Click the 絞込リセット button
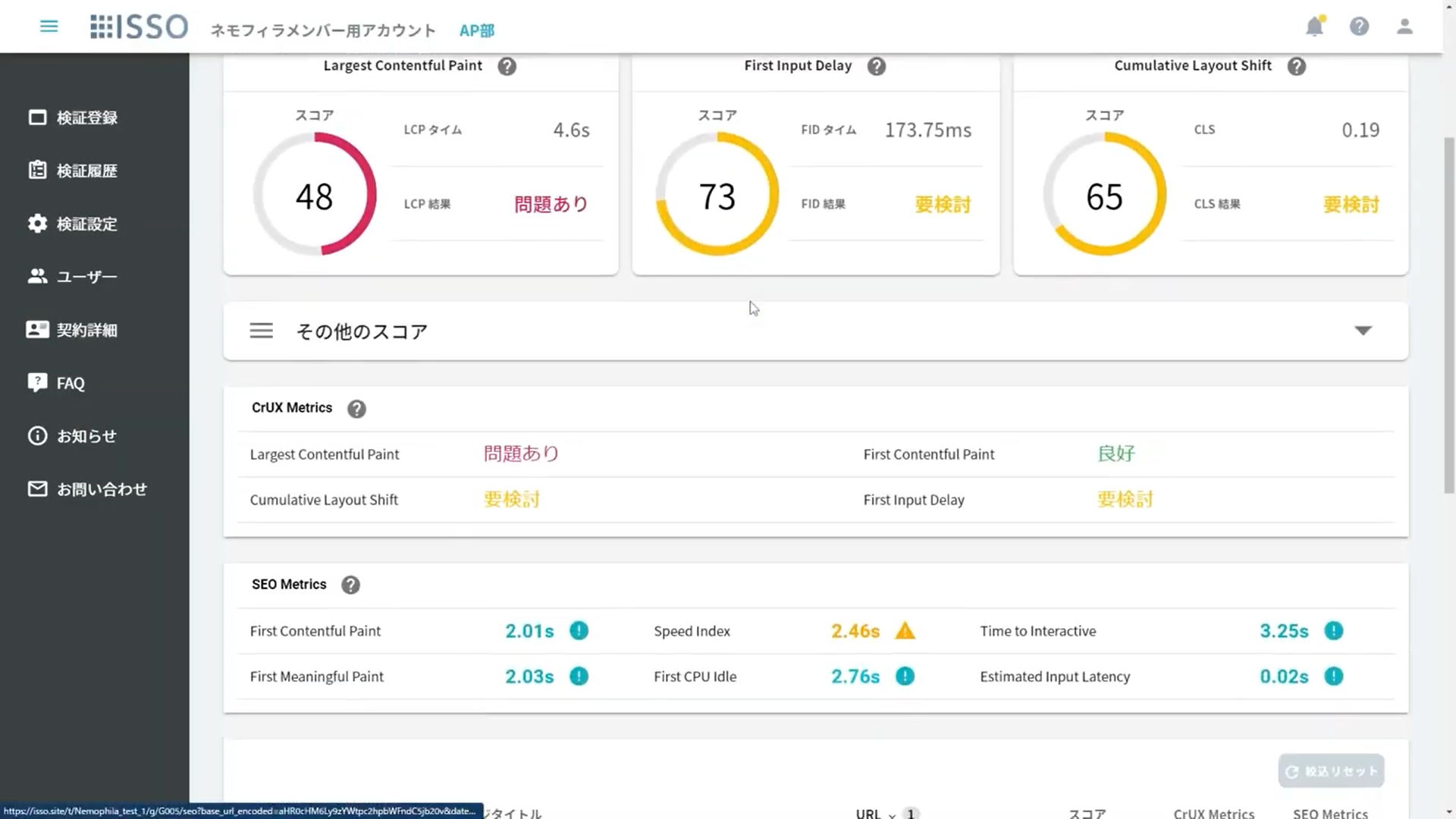 click(1331, 771)
